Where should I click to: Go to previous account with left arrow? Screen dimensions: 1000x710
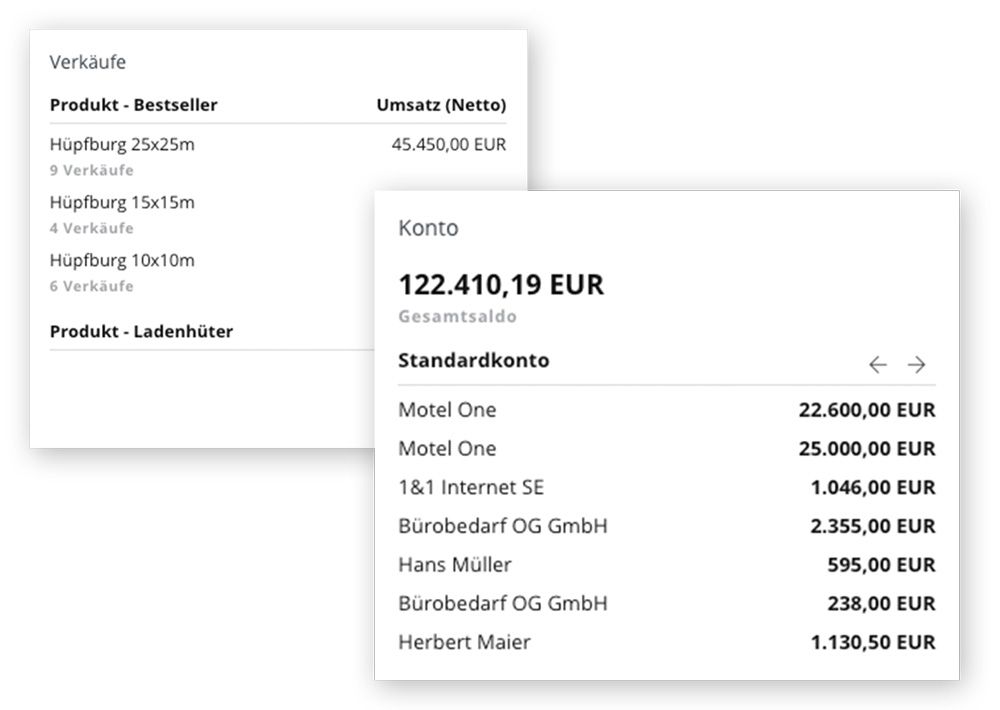point(878,364)
